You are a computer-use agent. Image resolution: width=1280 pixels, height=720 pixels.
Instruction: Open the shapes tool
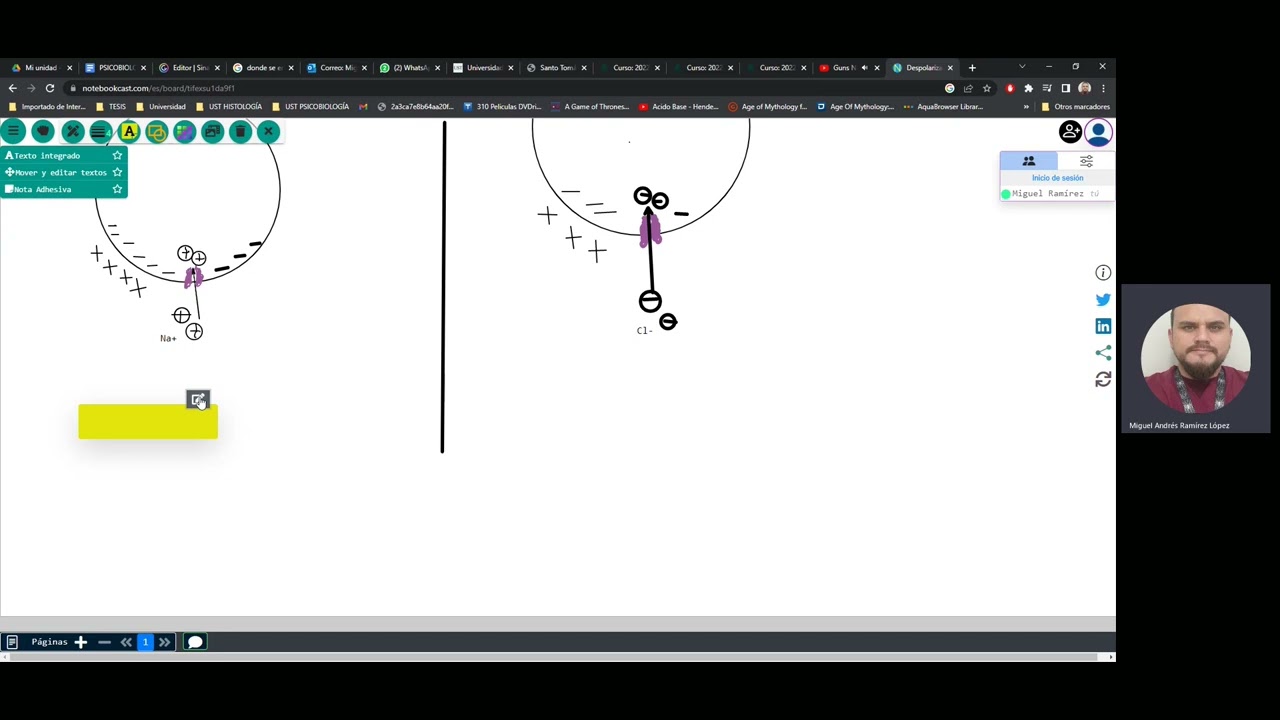tap(156, 132)
